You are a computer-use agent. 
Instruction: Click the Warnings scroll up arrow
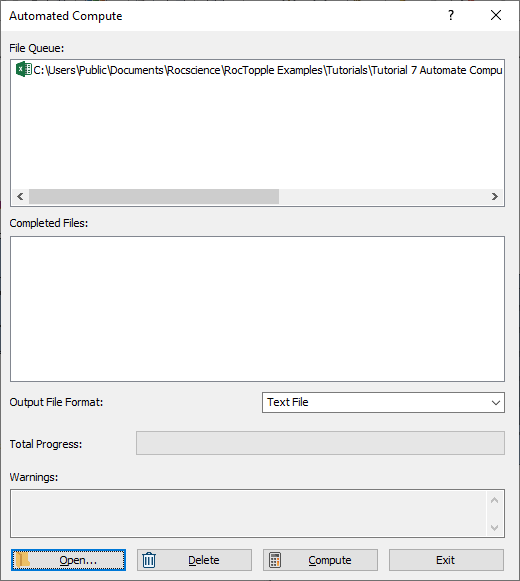tap(494, 500)
